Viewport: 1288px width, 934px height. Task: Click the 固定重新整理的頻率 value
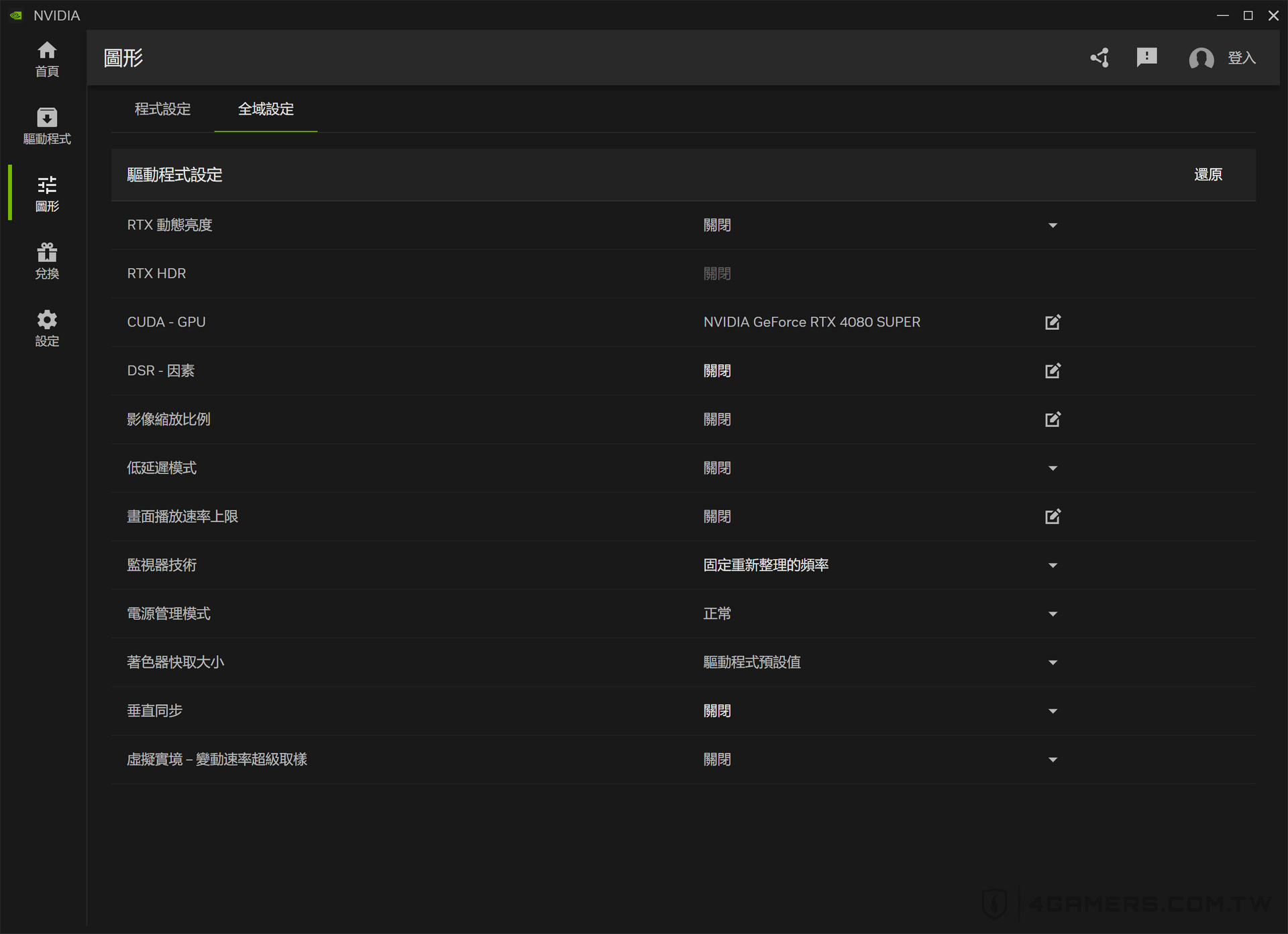click(x=765, y=565)
